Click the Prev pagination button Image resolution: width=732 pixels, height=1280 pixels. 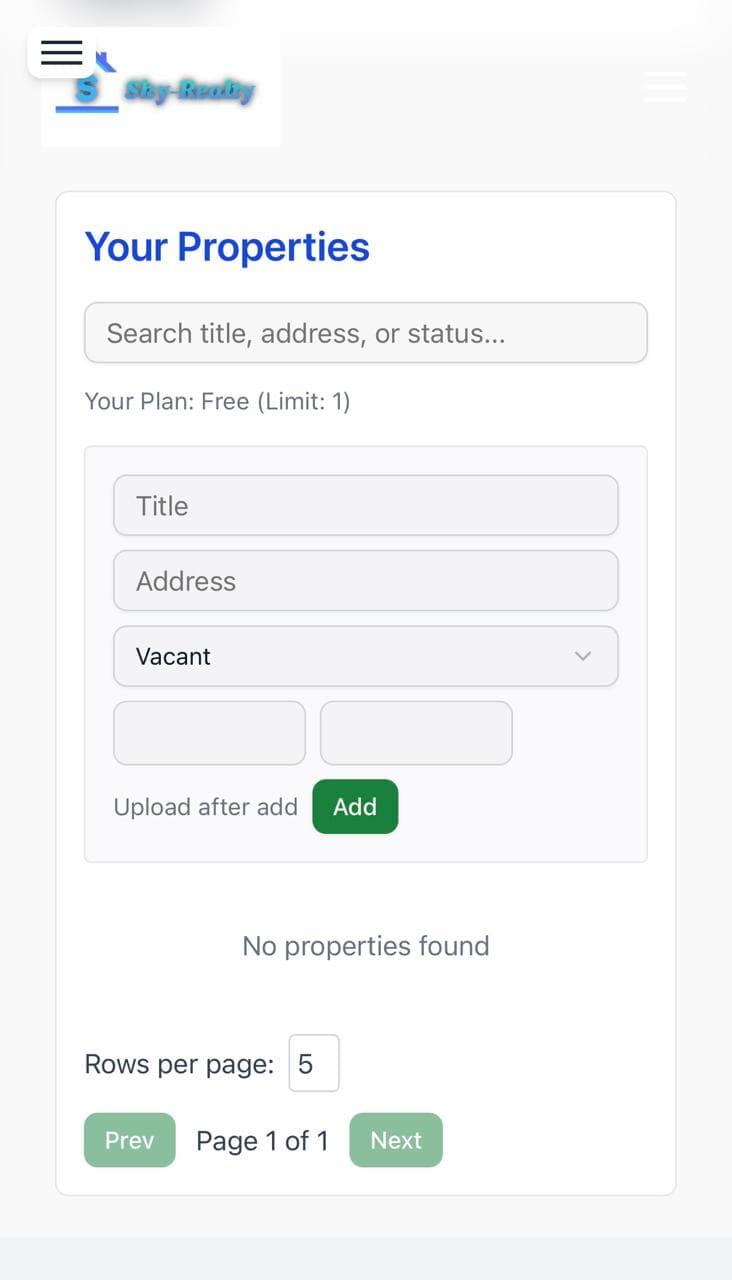(129, 1140)
